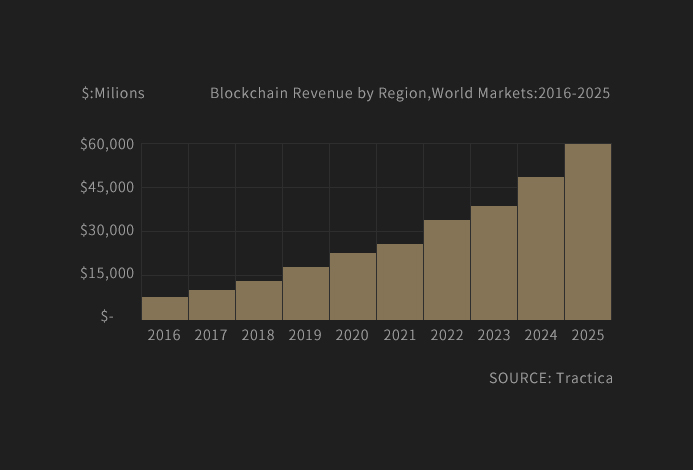Click the '$-' zero axis label
Viewport: 693px width, 470px height.
point(107,316)
